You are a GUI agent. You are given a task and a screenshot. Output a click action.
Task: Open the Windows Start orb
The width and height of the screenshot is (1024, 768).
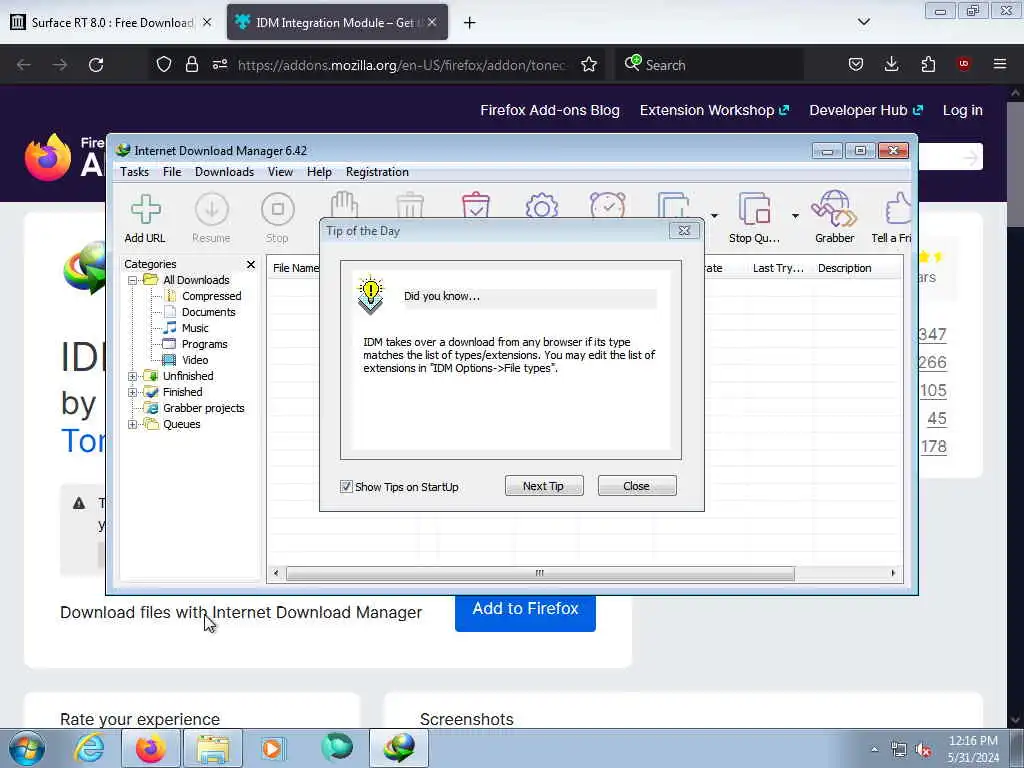(x=27, y=749)
